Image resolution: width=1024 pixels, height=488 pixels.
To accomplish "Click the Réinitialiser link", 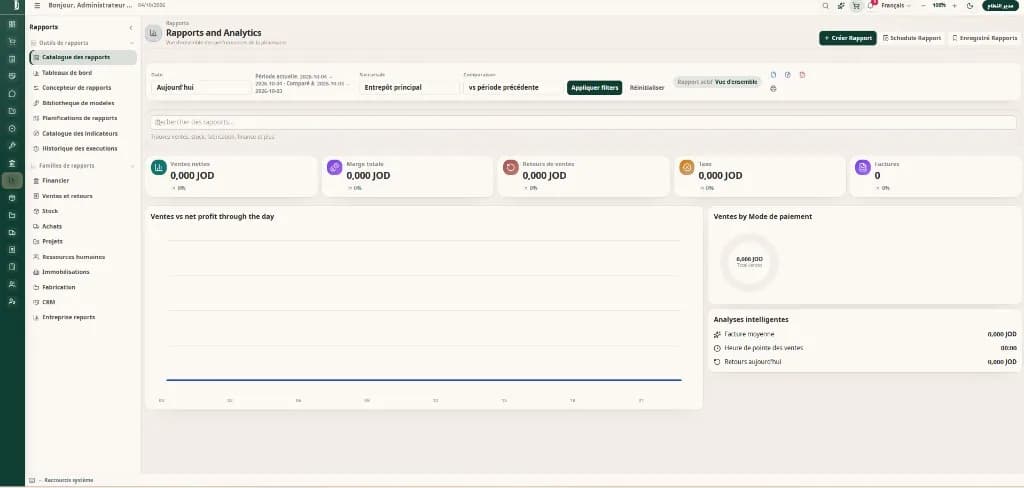I will [647, 88].
